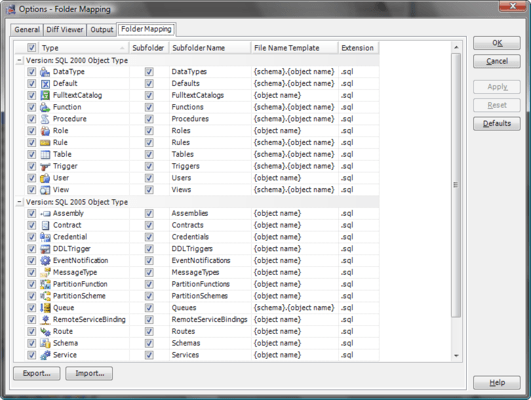This screenshot has width=531, height=400.
Task: Click the scrollbar up arrow
Action: pos(456,47)
